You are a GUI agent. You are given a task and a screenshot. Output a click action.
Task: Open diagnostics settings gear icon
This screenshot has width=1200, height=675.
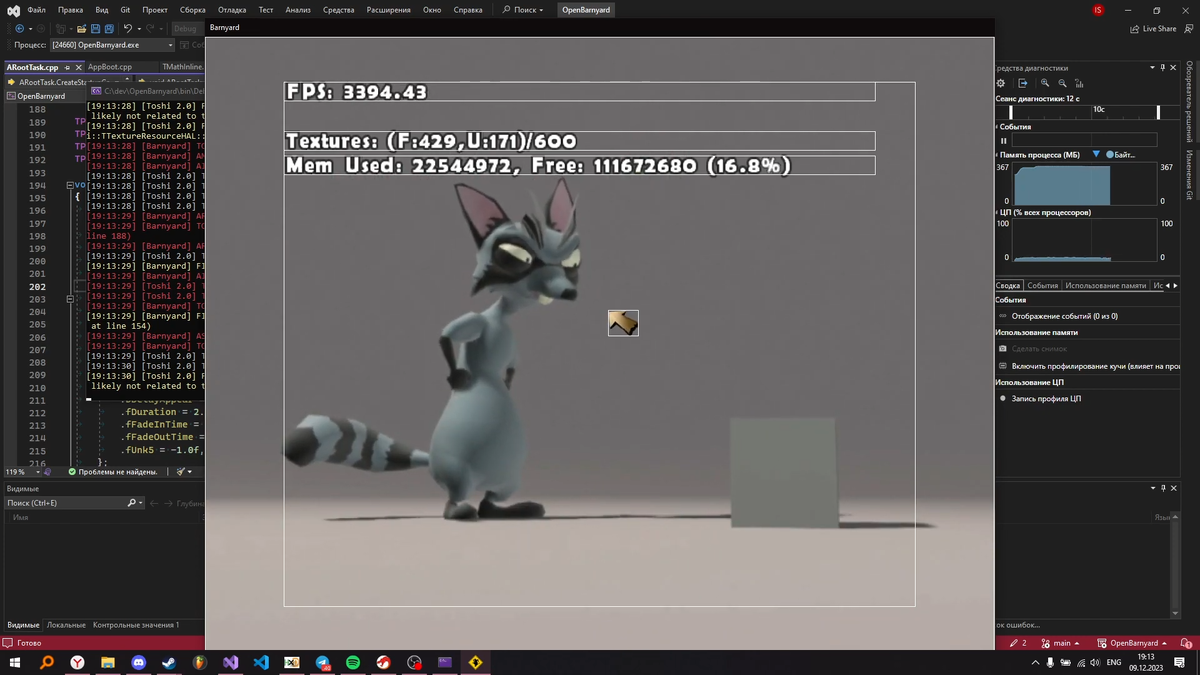click(x=1001, y=83)
